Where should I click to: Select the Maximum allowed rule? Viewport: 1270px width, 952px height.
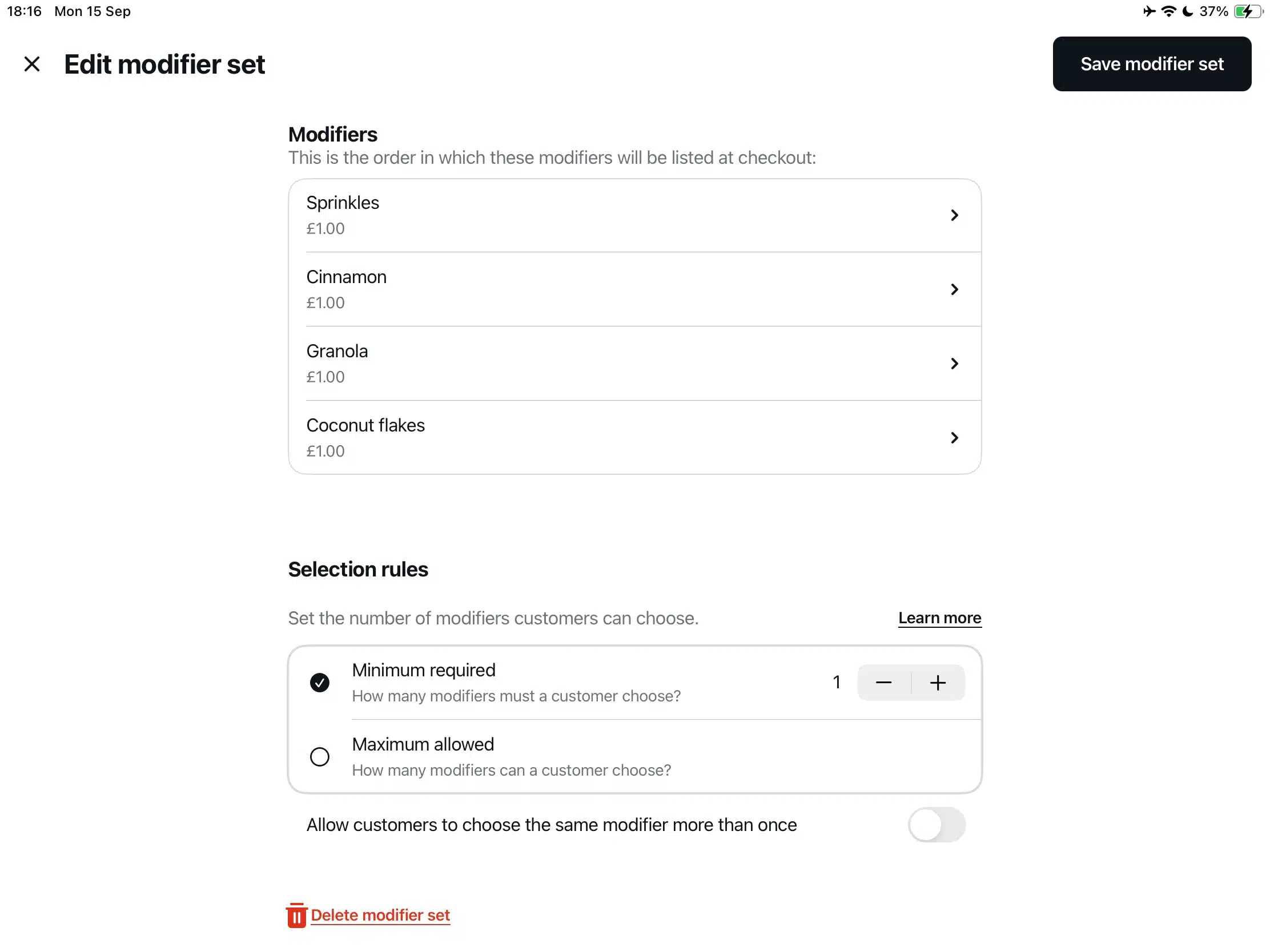coord(320,756)
